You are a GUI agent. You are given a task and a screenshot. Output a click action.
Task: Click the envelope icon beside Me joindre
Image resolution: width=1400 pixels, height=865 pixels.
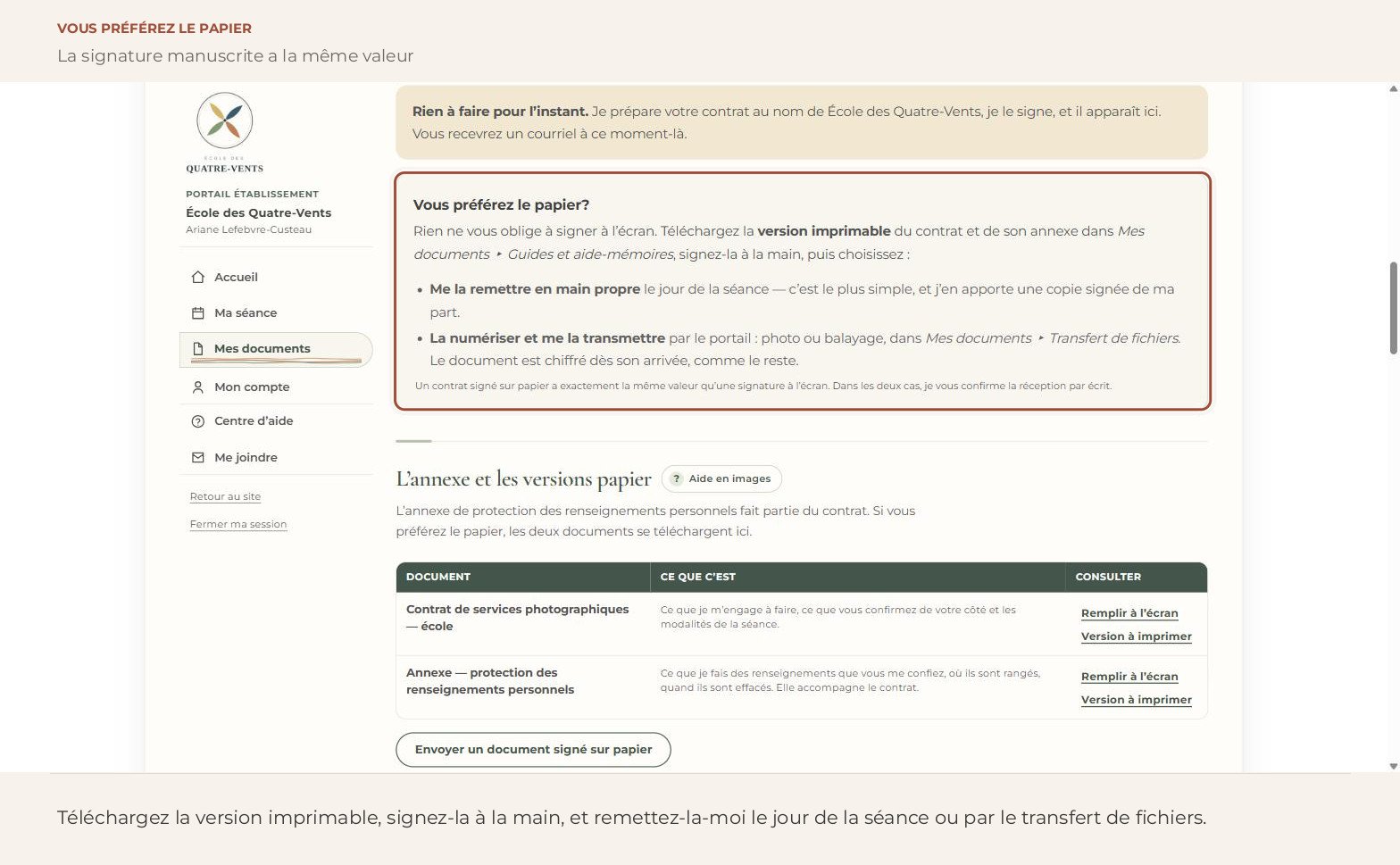198,458
